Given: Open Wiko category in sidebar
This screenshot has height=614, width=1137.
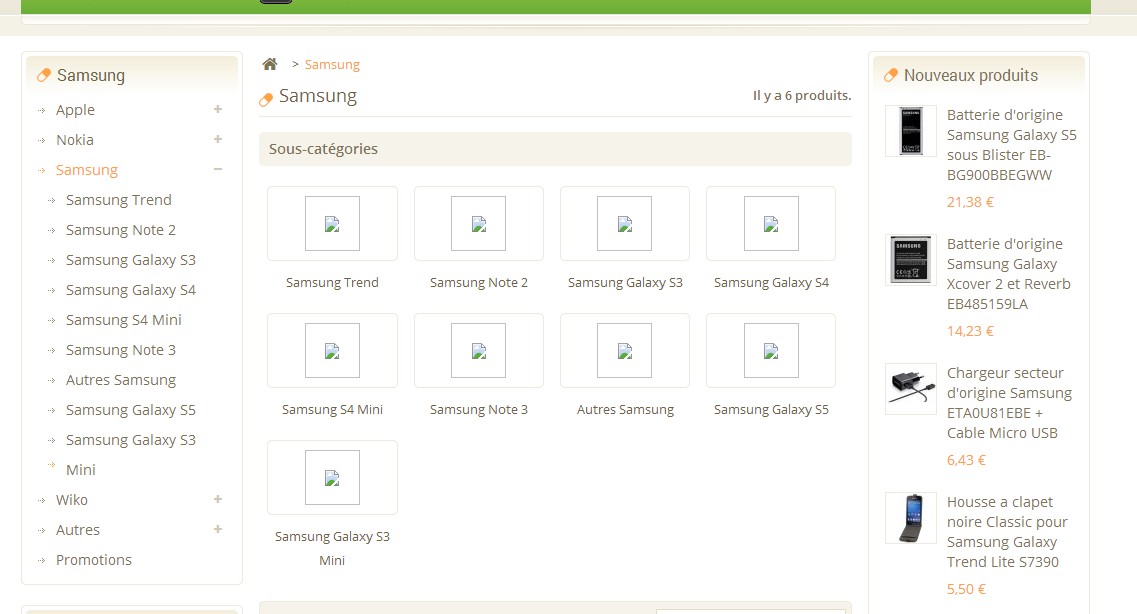Looking at the screenshot, I should click(72, 500).
